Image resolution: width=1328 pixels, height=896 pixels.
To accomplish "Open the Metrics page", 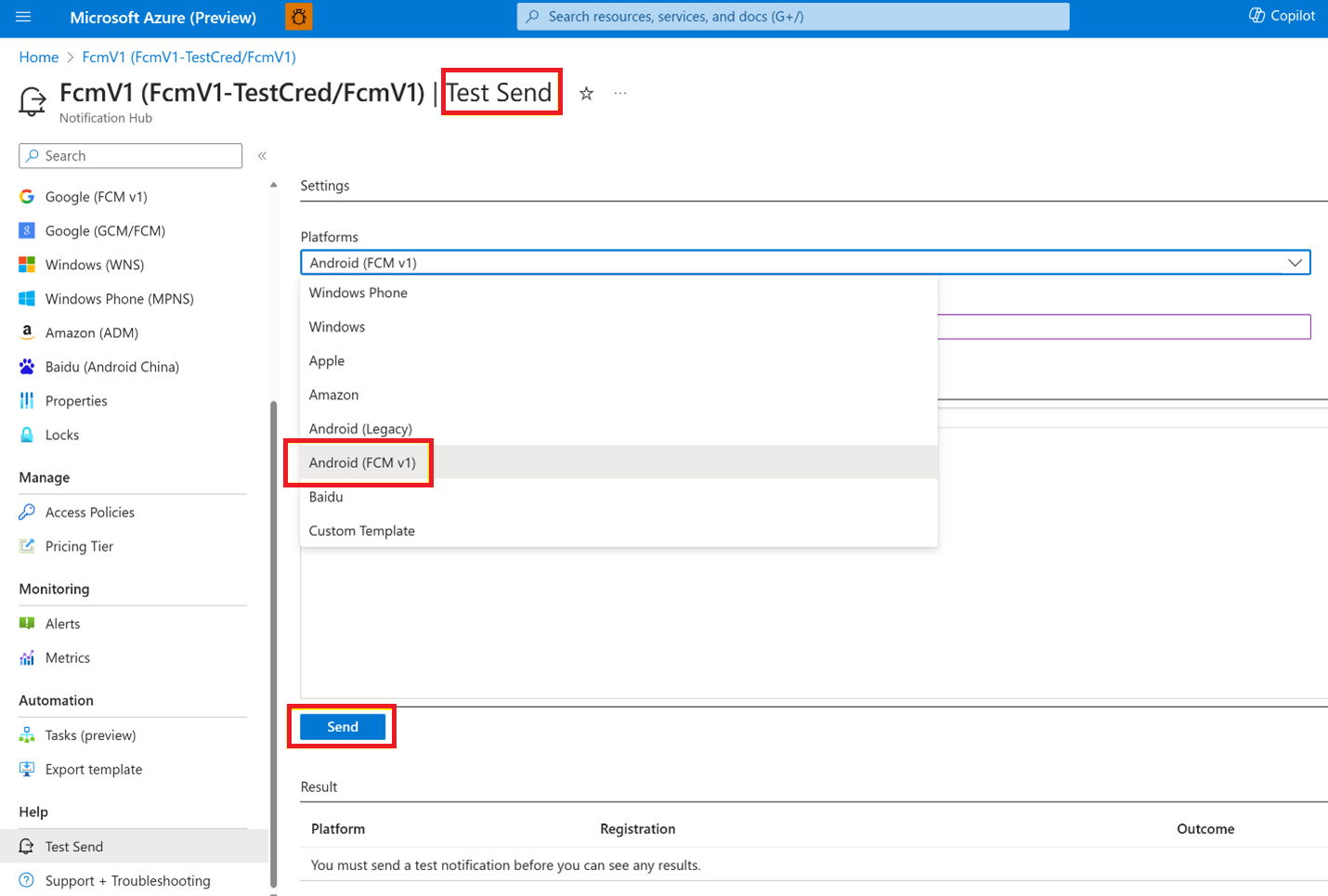I will (x=68, y=657).
